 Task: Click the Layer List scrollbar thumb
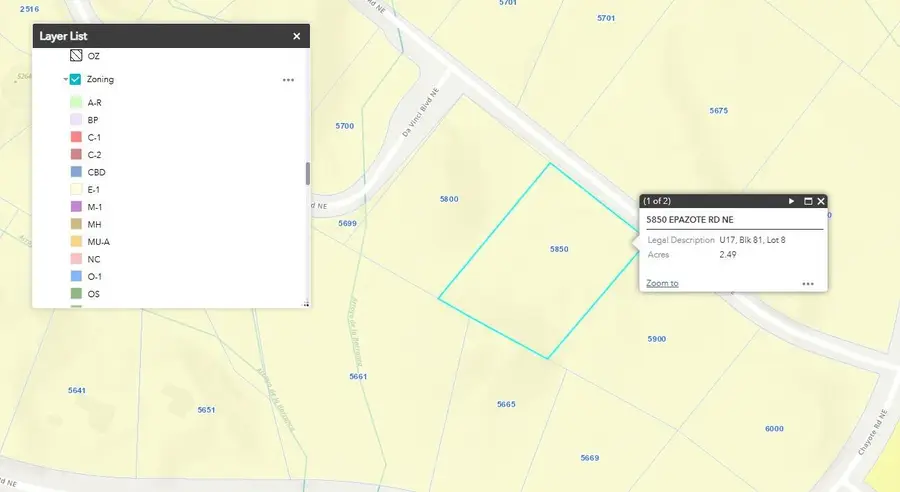[x=307, y=173]
